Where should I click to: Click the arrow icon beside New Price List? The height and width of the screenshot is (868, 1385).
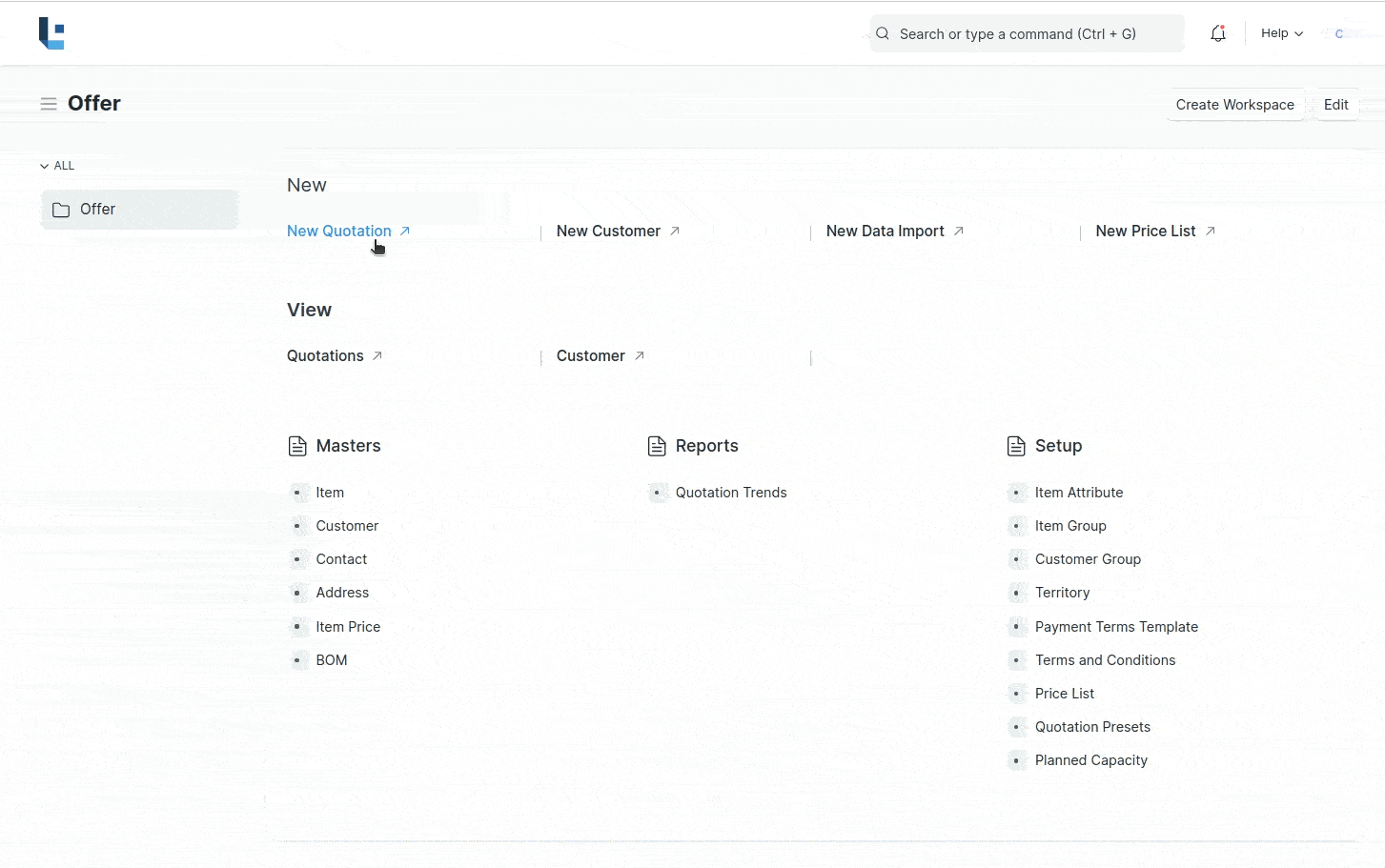click(x=1211, y=232)
